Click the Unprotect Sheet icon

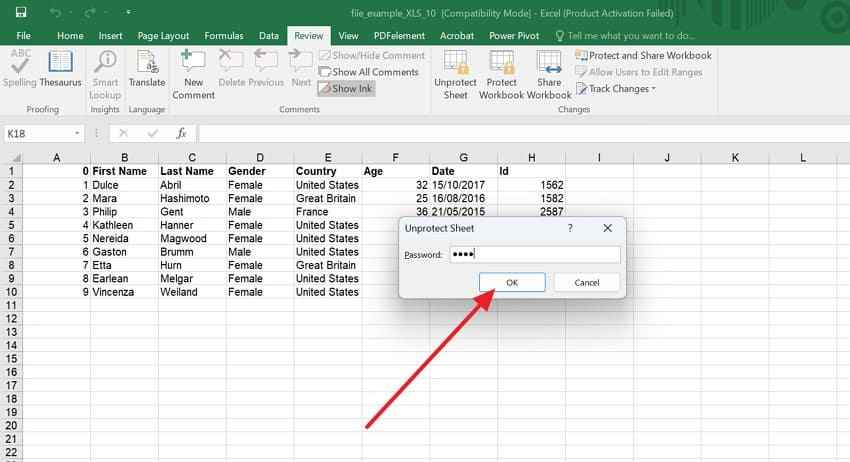pos(455,62)
